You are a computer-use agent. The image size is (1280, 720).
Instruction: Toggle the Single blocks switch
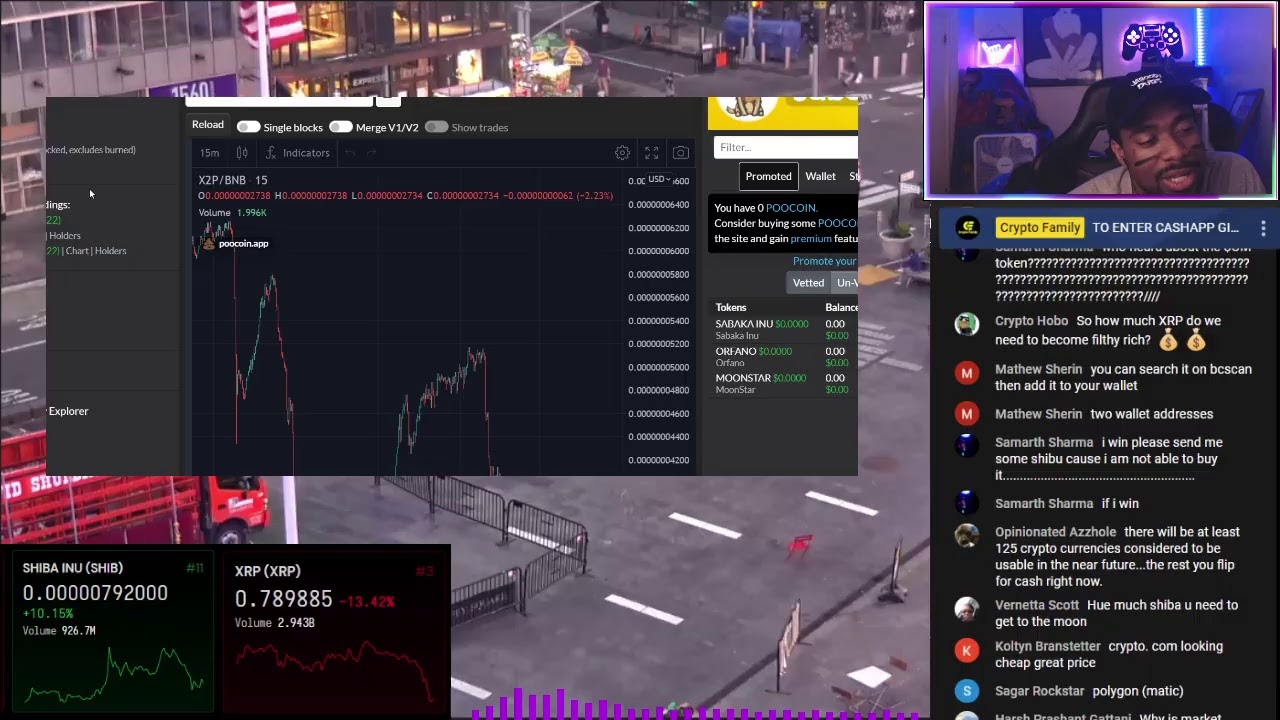[248, 127]
